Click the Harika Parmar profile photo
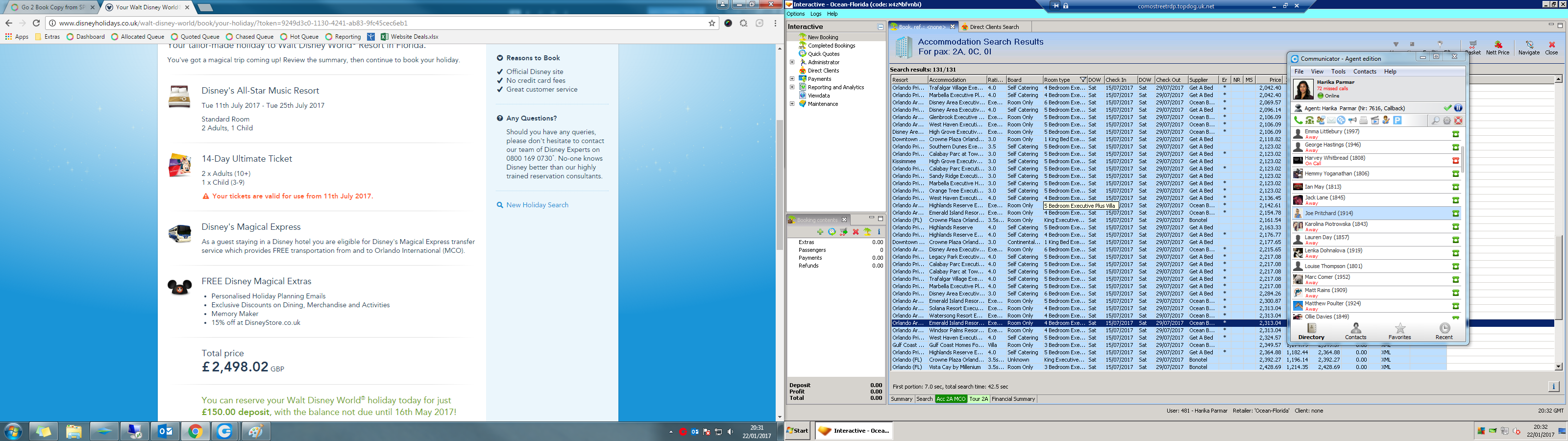 coord(1303,89)
